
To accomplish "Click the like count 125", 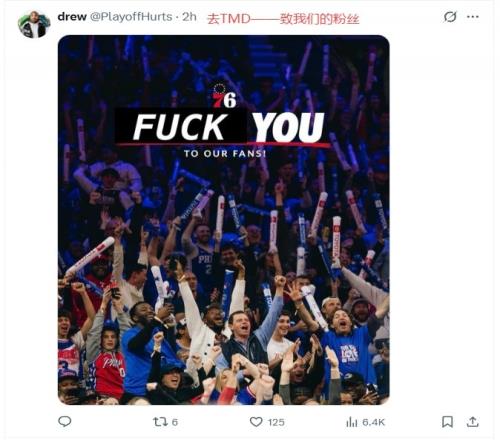I will click(276, 422).
